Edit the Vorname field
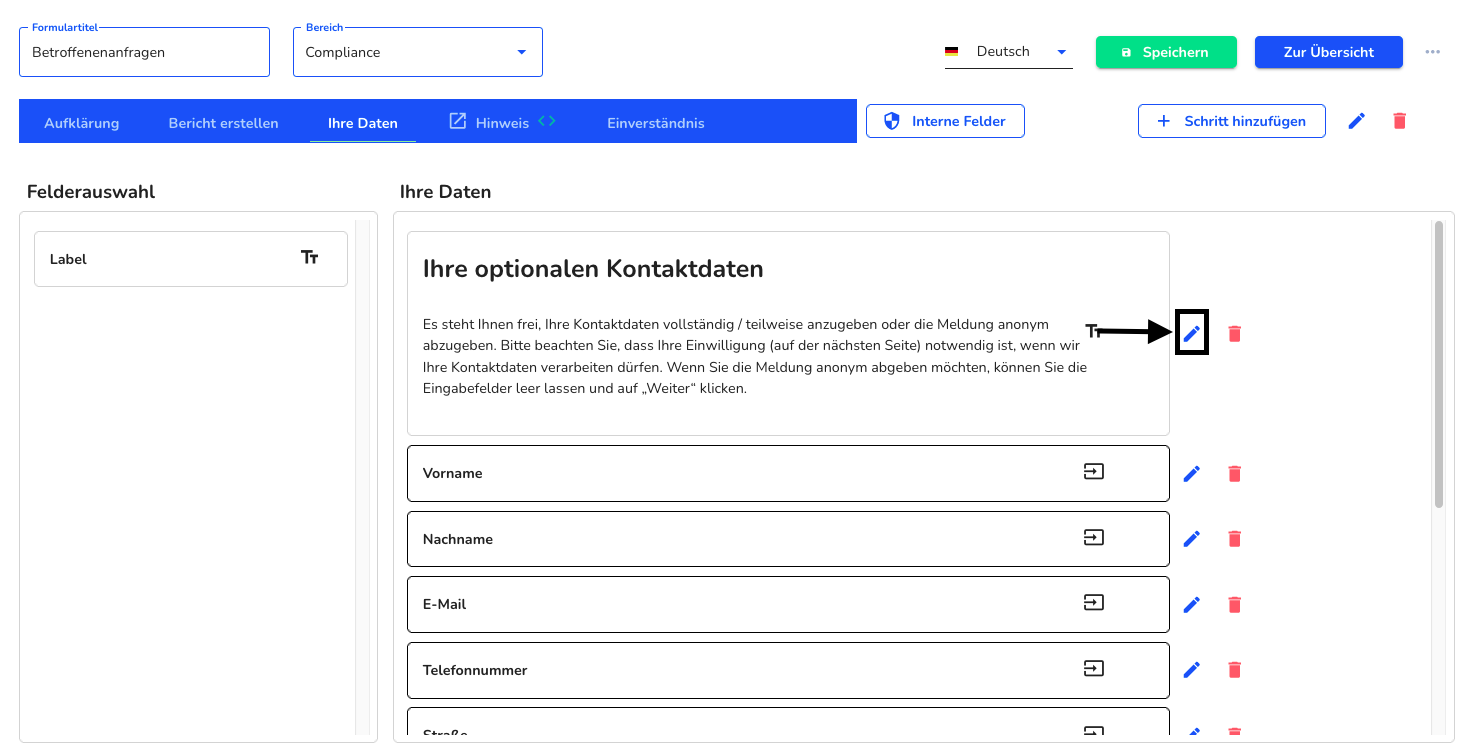The image size is (1470, 755). click(x=1191, y=474)
